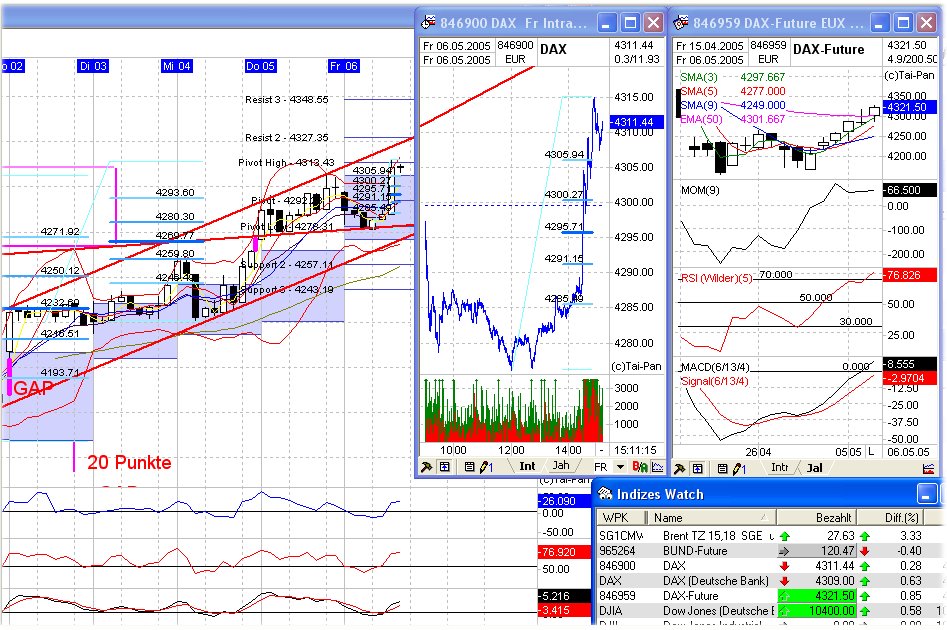Screen dimensions: 947x630
Task: Click the SMA(5) indicator label in DAX-Future chart
Action: 699,91
